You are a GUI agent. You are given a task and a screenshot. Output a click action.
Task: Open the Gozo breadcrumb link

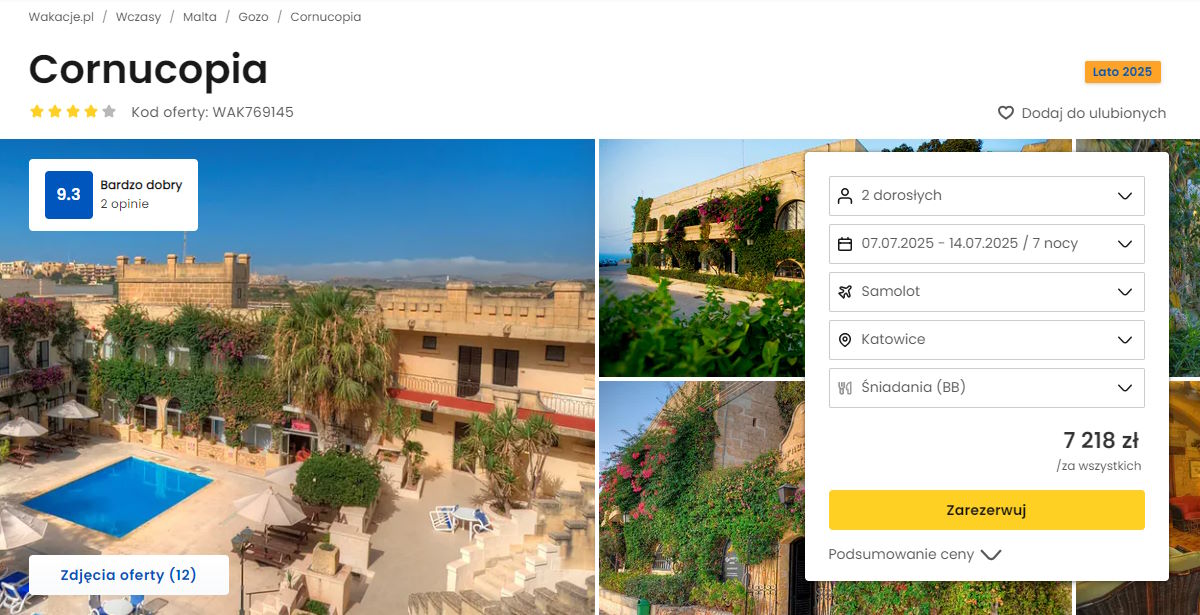[253, 17]
